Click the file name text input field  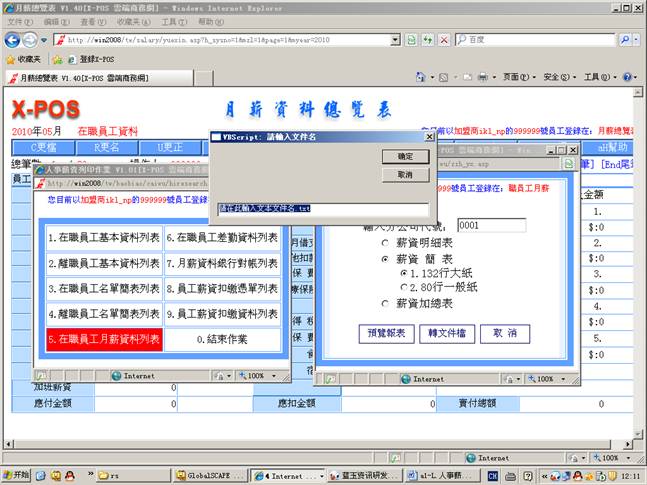coord(323,210)
